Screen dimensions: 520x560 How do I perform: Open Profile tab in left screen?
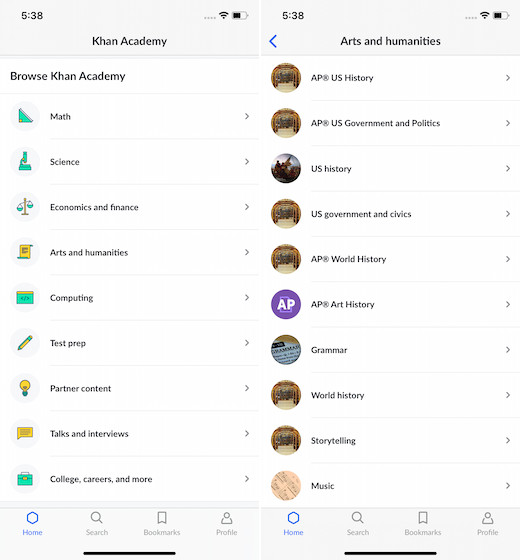coord(226,524)
